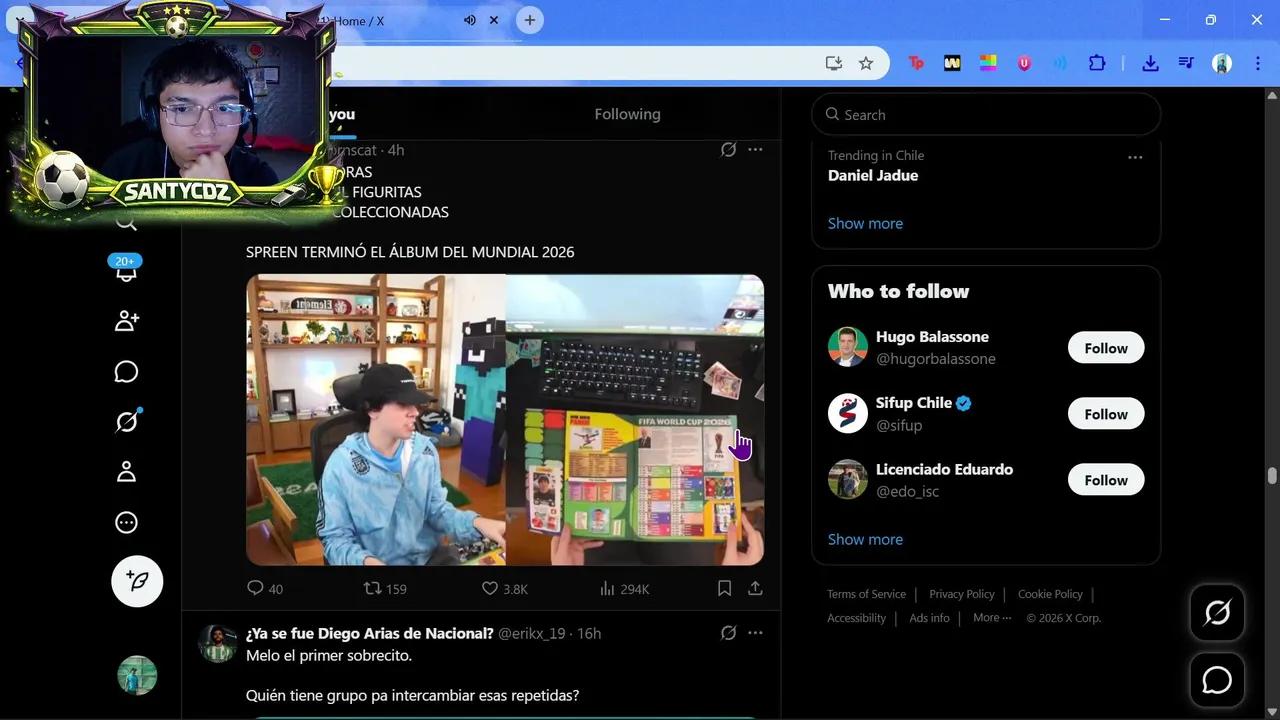The width and height of the screenshot is (1280, 720).
Task: Open the Ya se fue Diego Arias profile name
Action: [370, 633]
